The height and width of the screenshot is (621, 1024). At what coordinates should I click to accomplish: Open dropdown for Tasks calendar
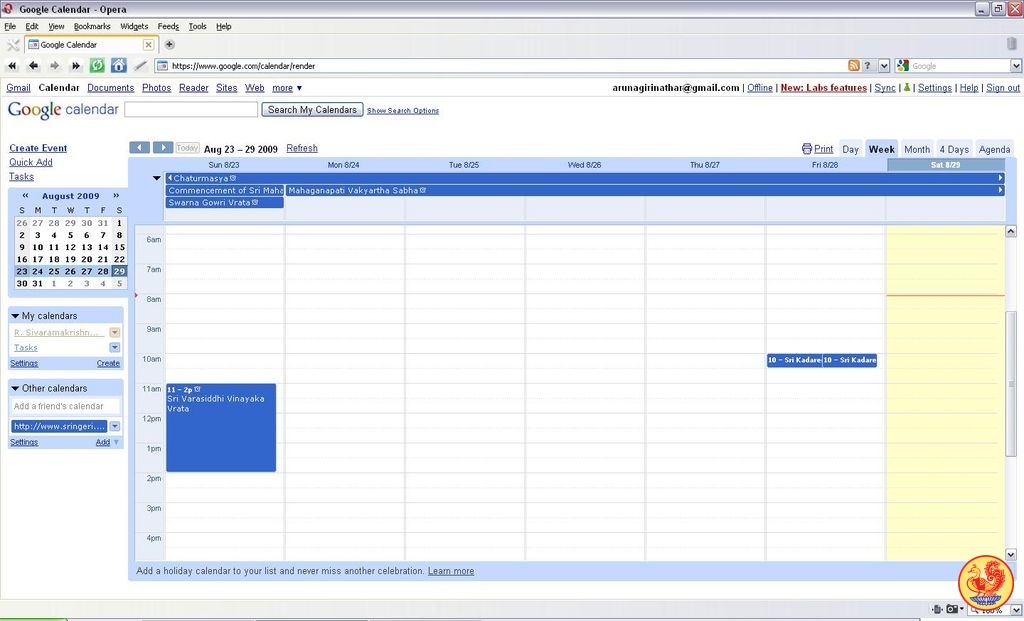point(114,347)
